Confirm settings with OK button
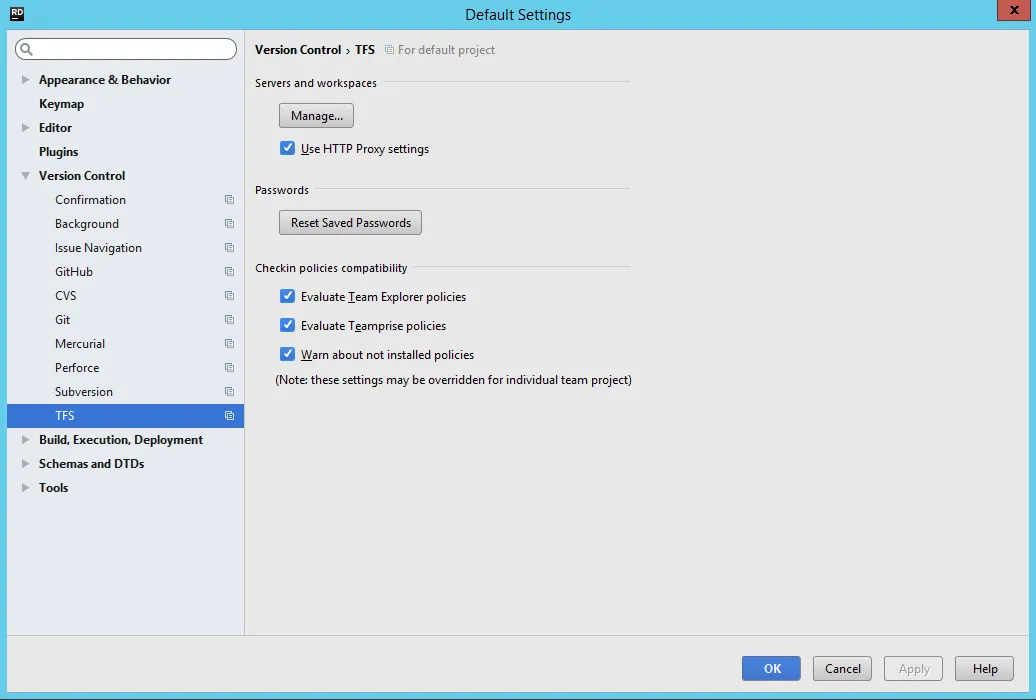 (771, 668)
